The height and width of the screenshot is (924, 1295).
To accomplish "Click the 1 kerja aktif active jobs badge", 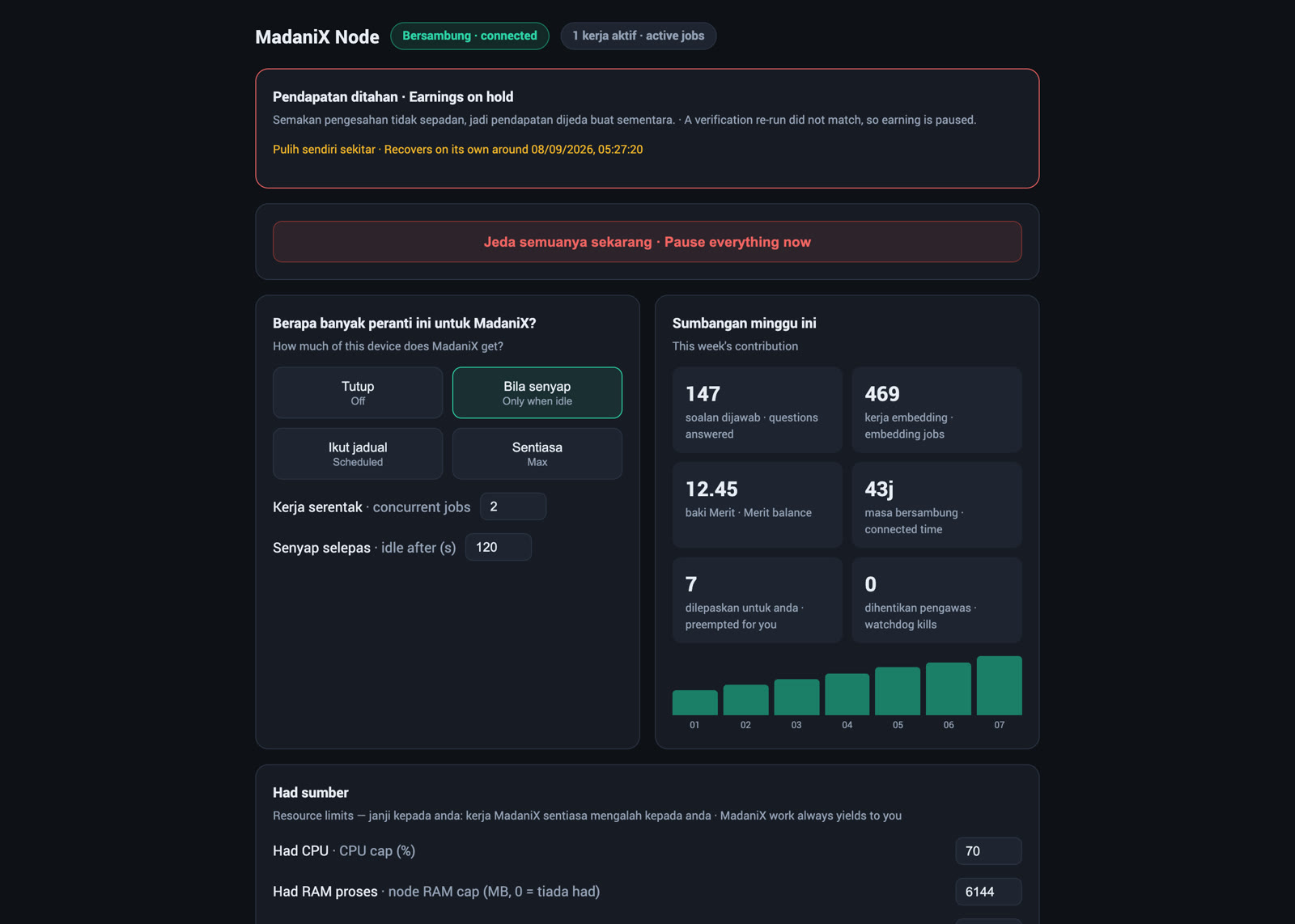I will coord(639,36).
